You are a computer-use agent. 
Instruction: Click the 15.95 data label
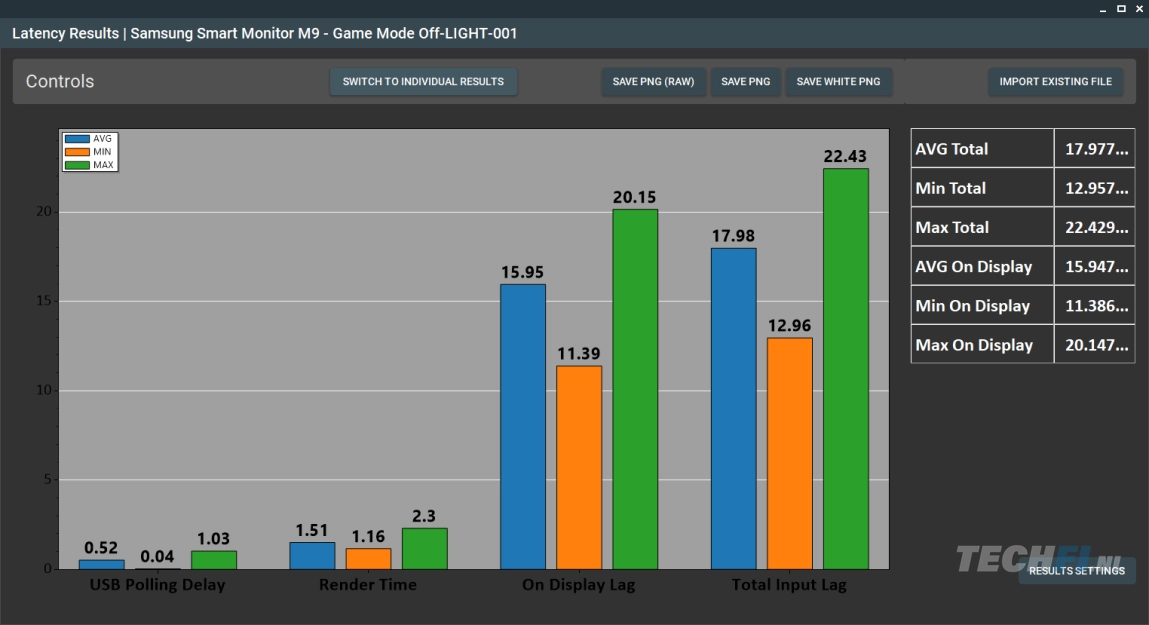(522, 273)
